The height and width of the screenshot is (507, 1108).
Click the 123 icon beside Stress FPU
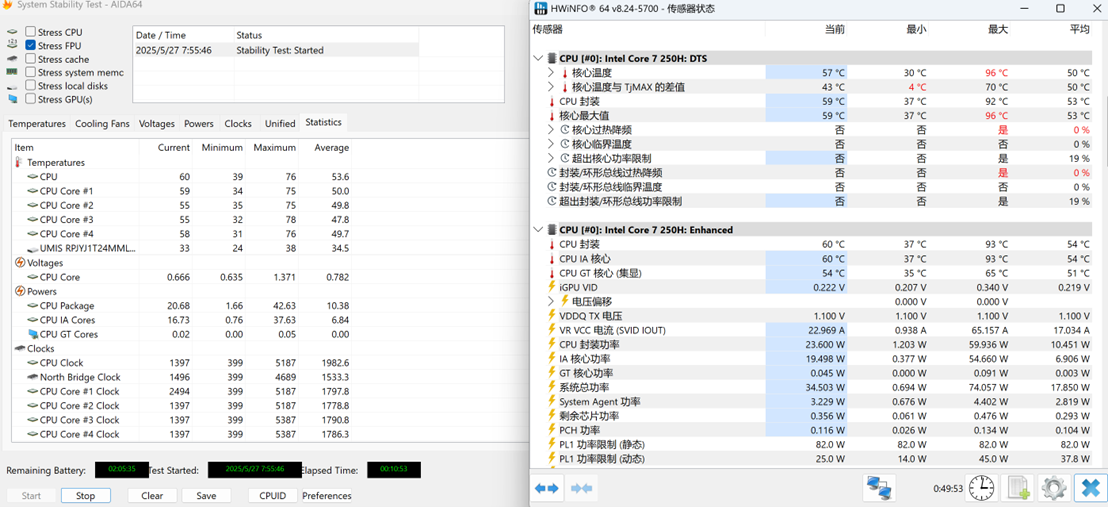(x=12, y=45)
